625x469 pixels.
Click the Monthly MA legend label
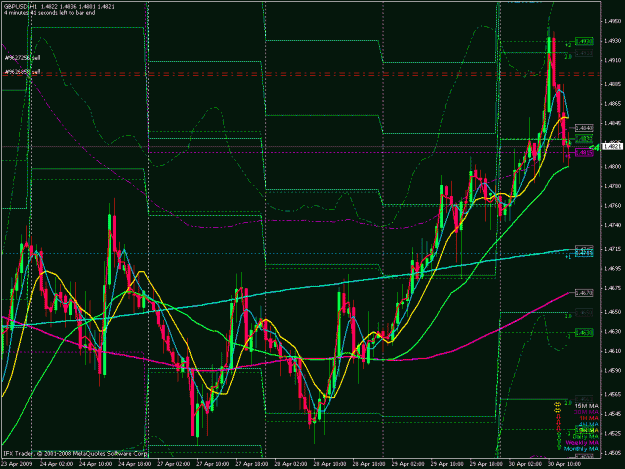click(x=582, y=449)
